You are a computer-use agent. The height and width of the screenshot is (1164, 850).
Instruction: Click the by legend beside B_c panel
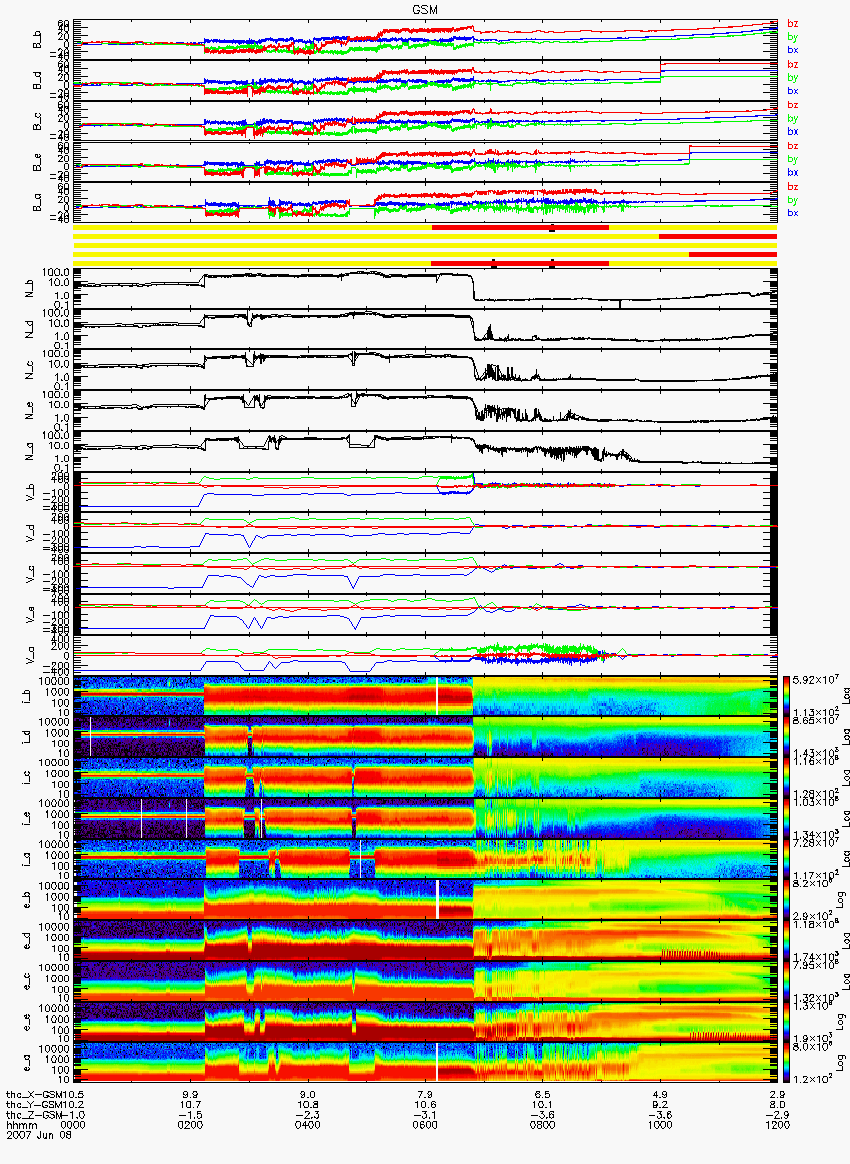792,118
